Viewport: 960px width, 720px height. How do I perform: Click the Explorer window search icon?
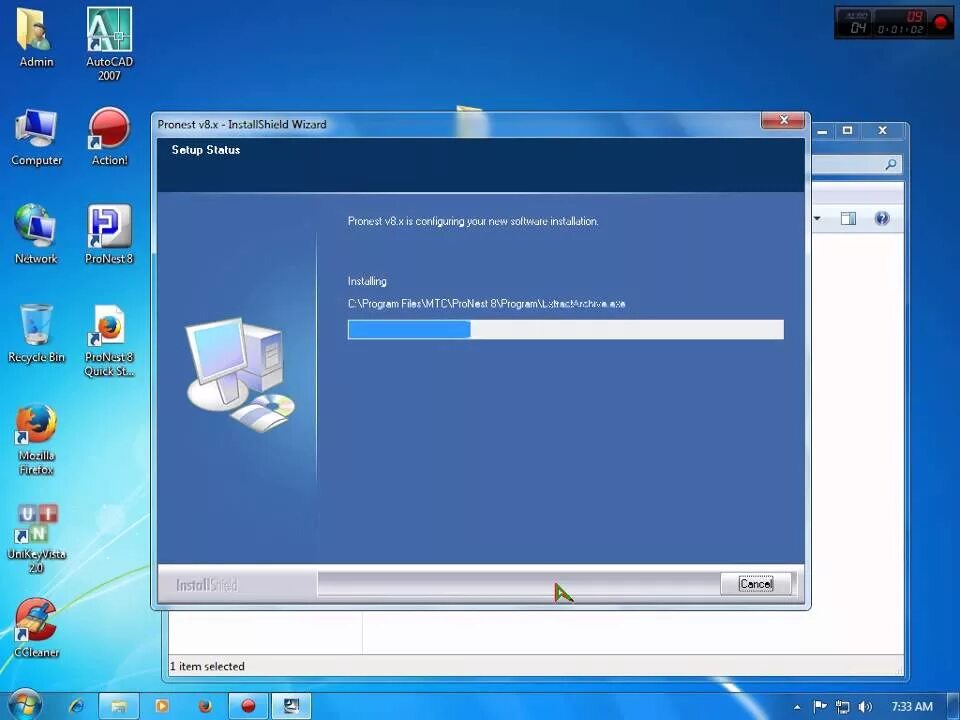(891, 164)
